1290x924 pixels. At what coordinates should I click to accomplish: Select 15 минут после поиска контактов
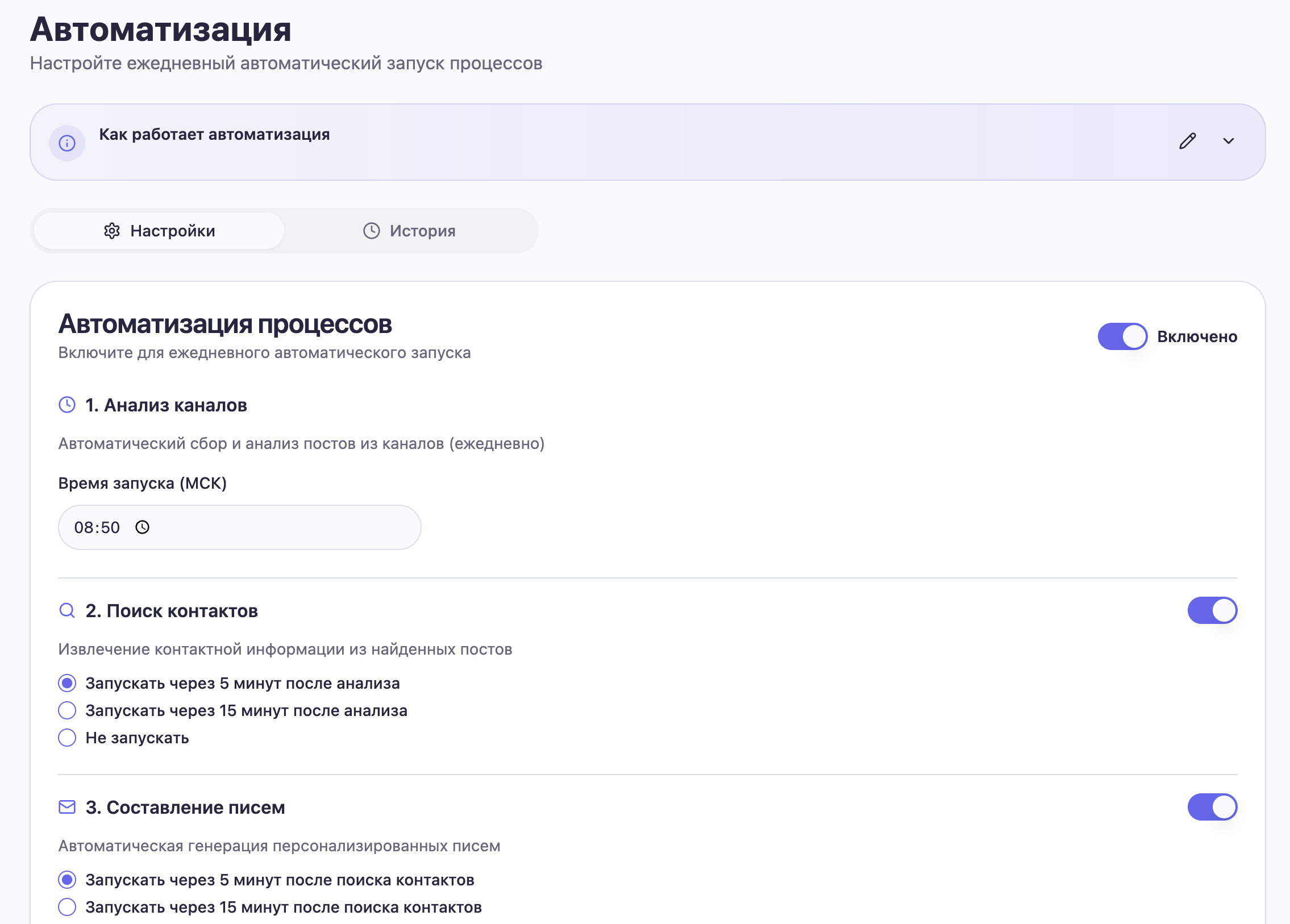[67, 907]
